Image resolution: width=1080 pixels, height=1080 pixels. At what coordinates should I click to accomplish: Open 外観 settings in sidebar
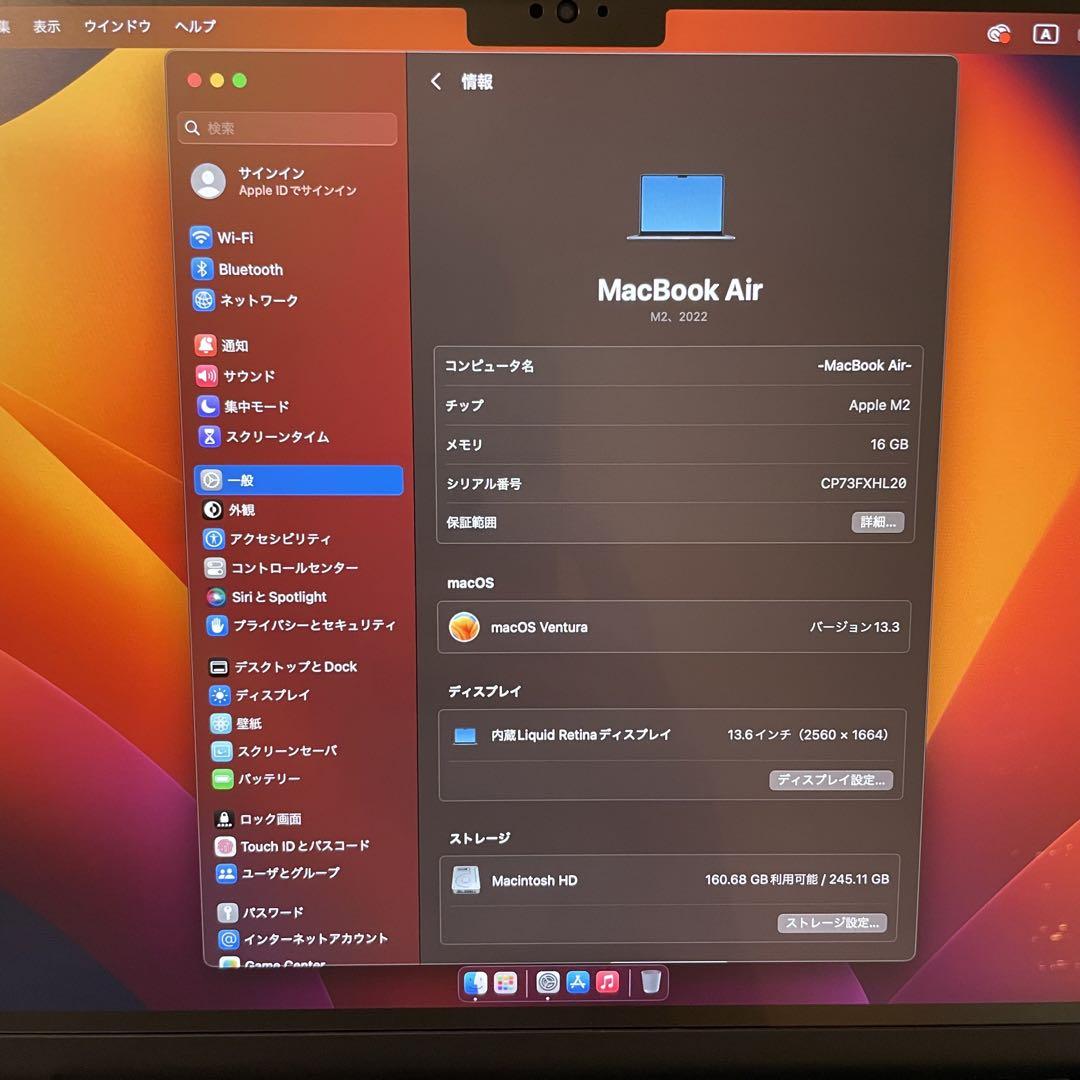click(229, 510)
